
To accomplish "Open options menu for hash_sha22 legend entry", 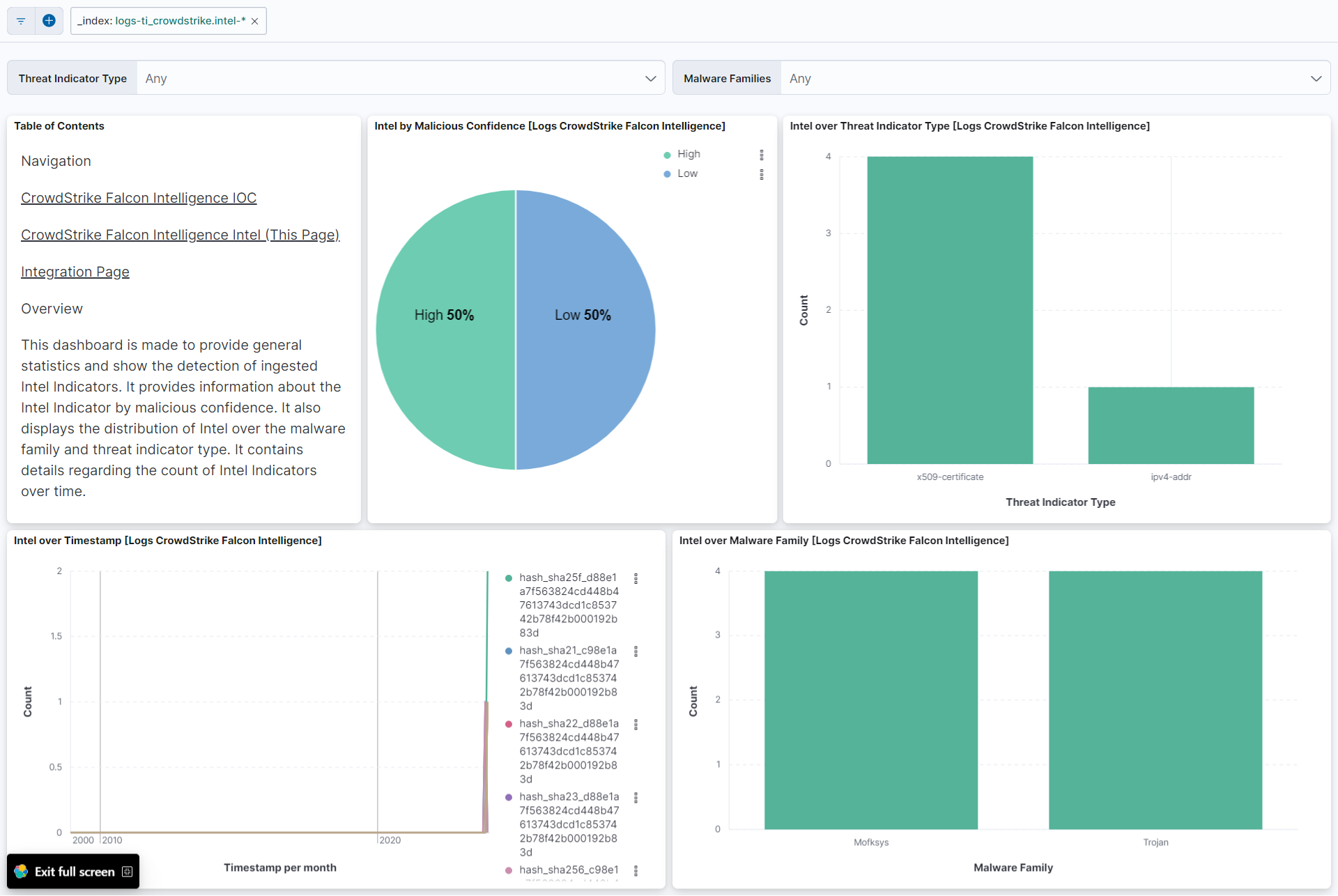I will pos(636,724).
